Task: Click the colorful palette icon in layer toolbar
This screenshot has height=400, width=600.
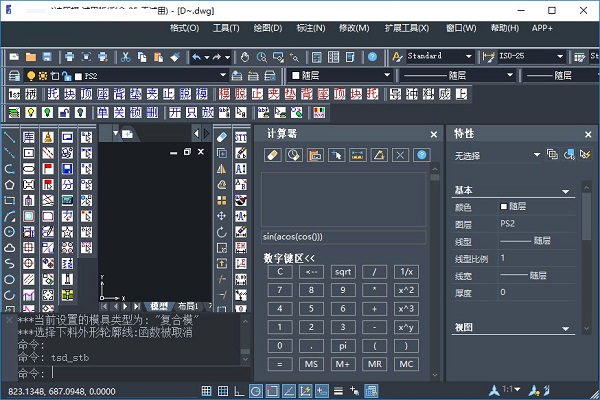Action: [x=319, y=113]
